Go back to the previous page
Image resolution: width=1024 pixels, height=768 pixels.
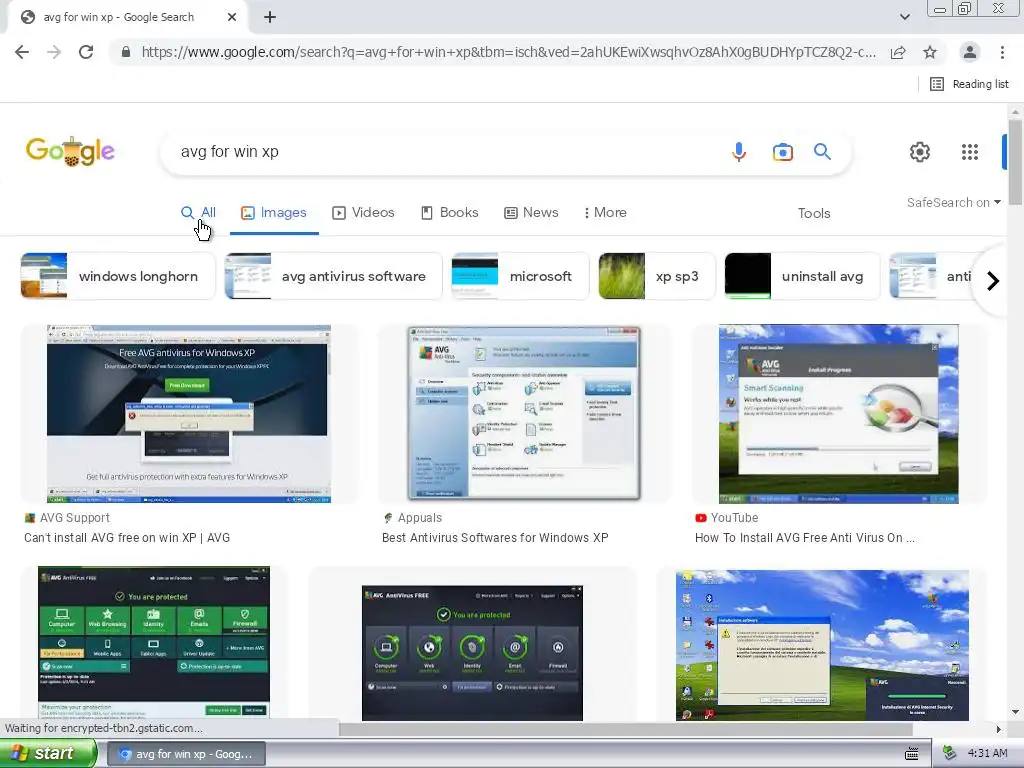tap(22, 52)
